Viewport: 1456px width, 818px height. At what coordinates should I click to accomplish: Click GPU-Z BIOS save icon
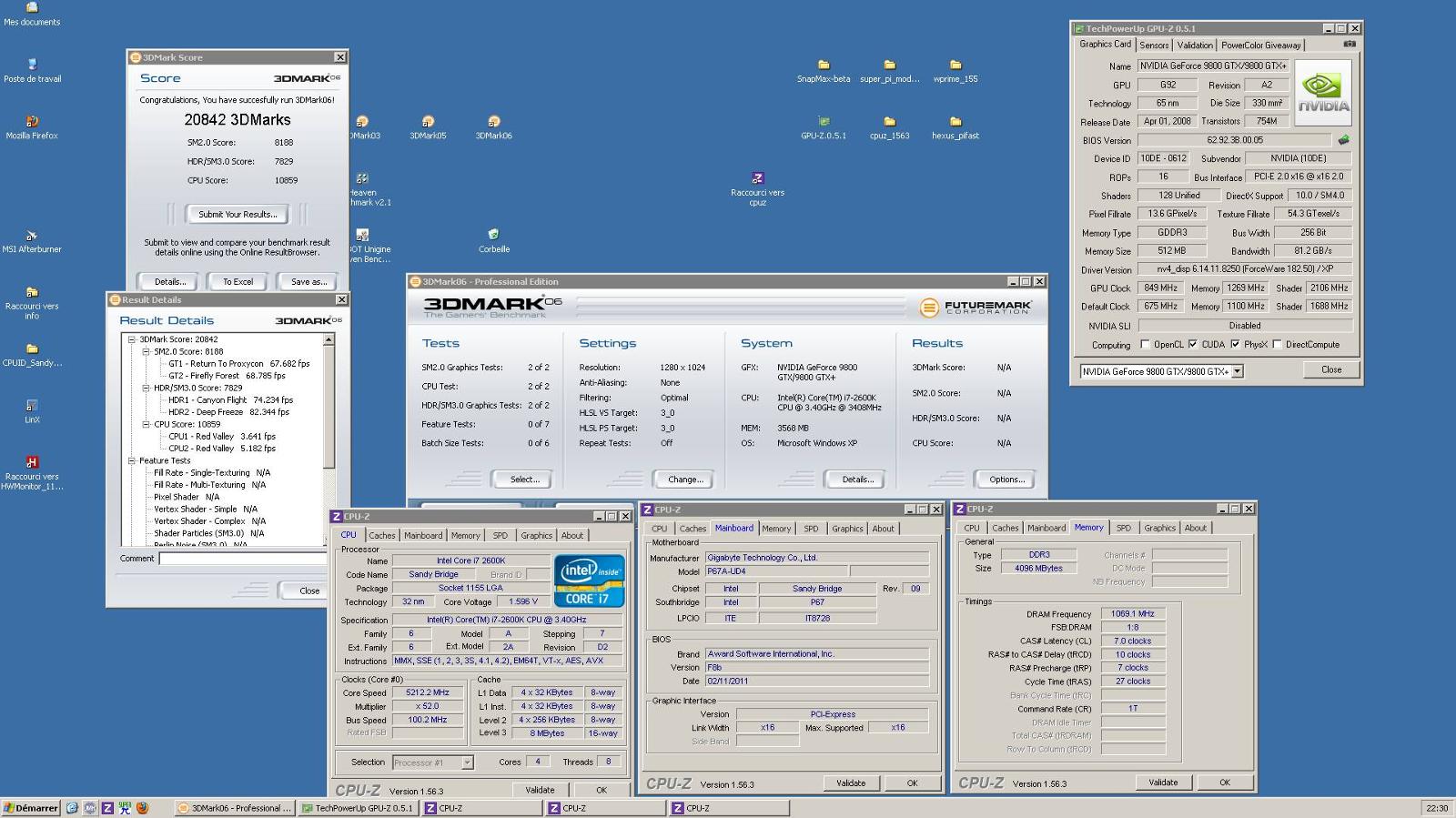[1343, 140]
